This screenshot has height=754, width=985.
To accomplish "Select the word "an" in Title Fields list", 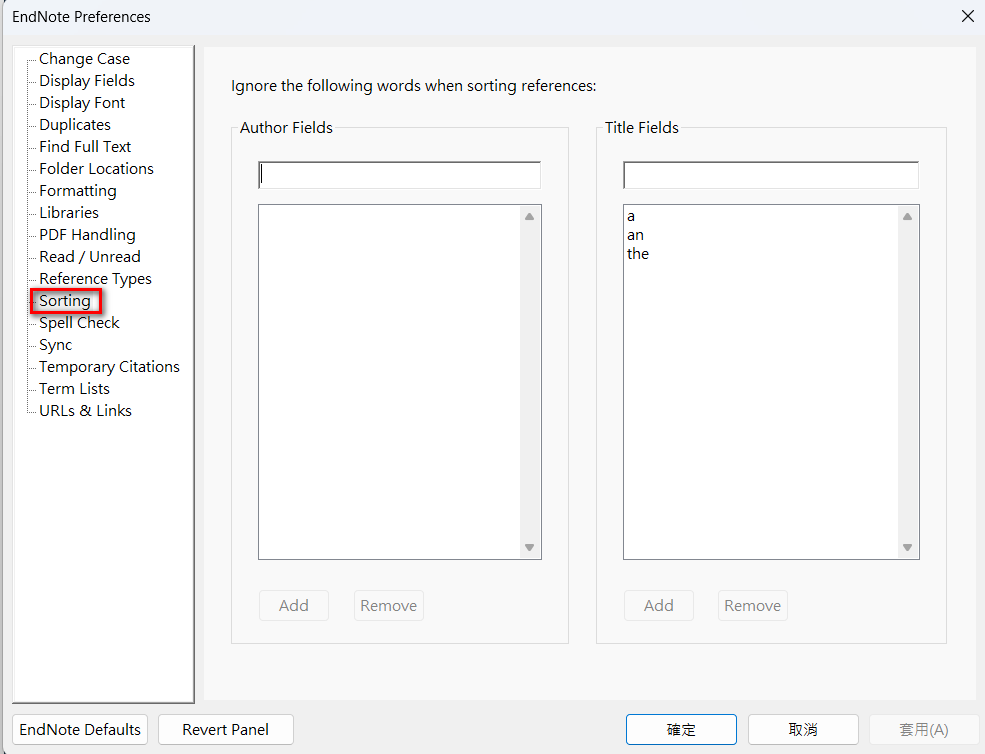I will pyautogui.click(x=635, y=235).
